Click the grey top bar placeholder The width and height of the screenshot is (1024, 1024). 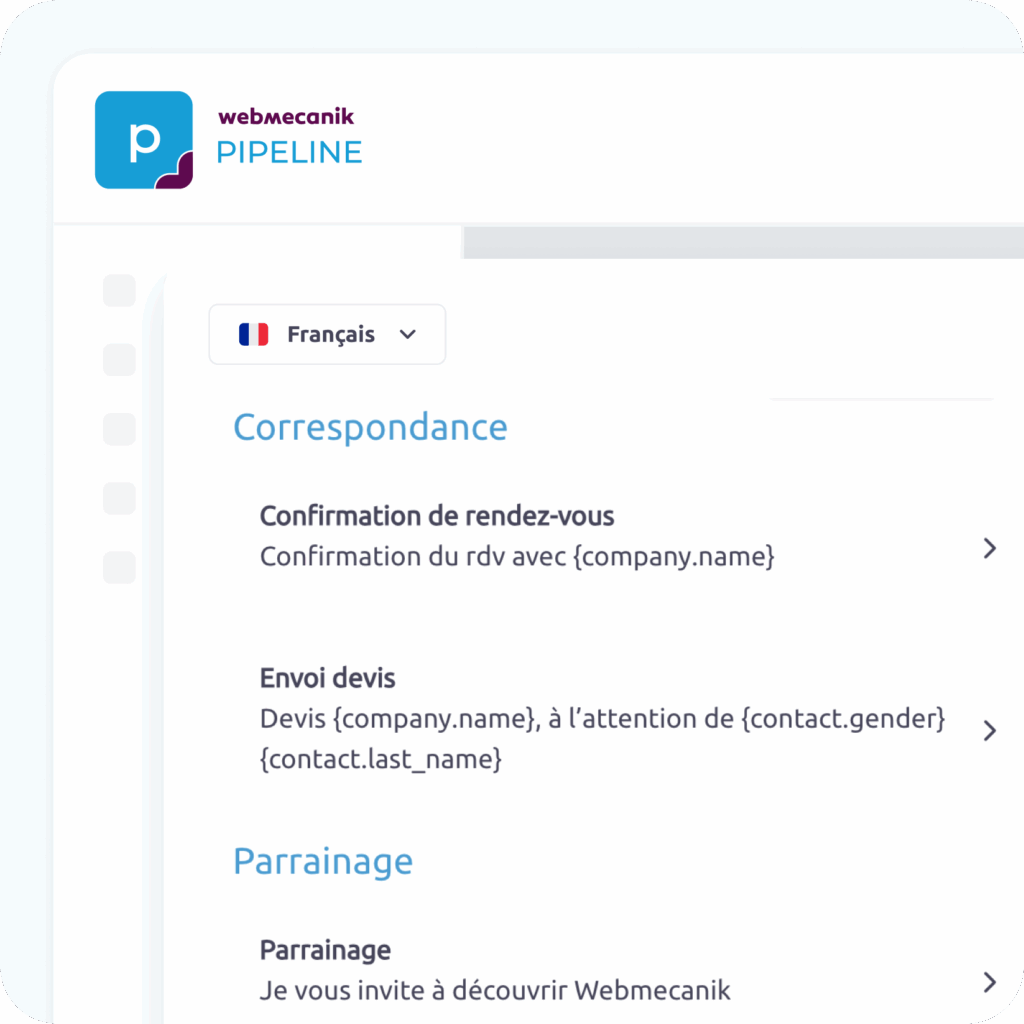pos(742,242)
